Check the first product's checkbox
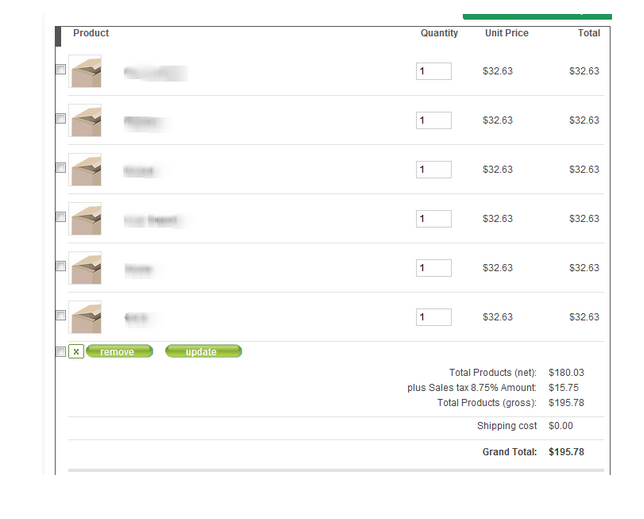644x519 pixels. pyautogui.click(x=61, y=70)
